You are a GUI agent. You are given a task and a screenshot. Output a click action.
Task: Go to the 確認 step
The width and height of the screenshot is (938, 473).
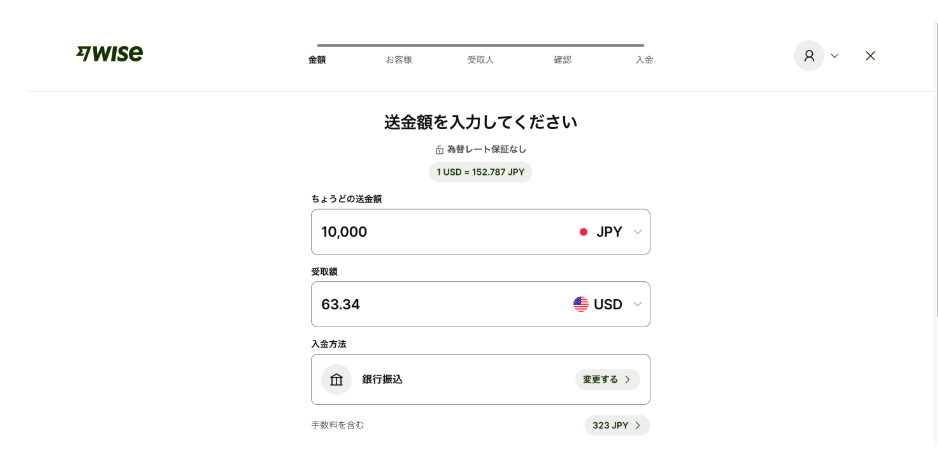[x=562, y=60]
